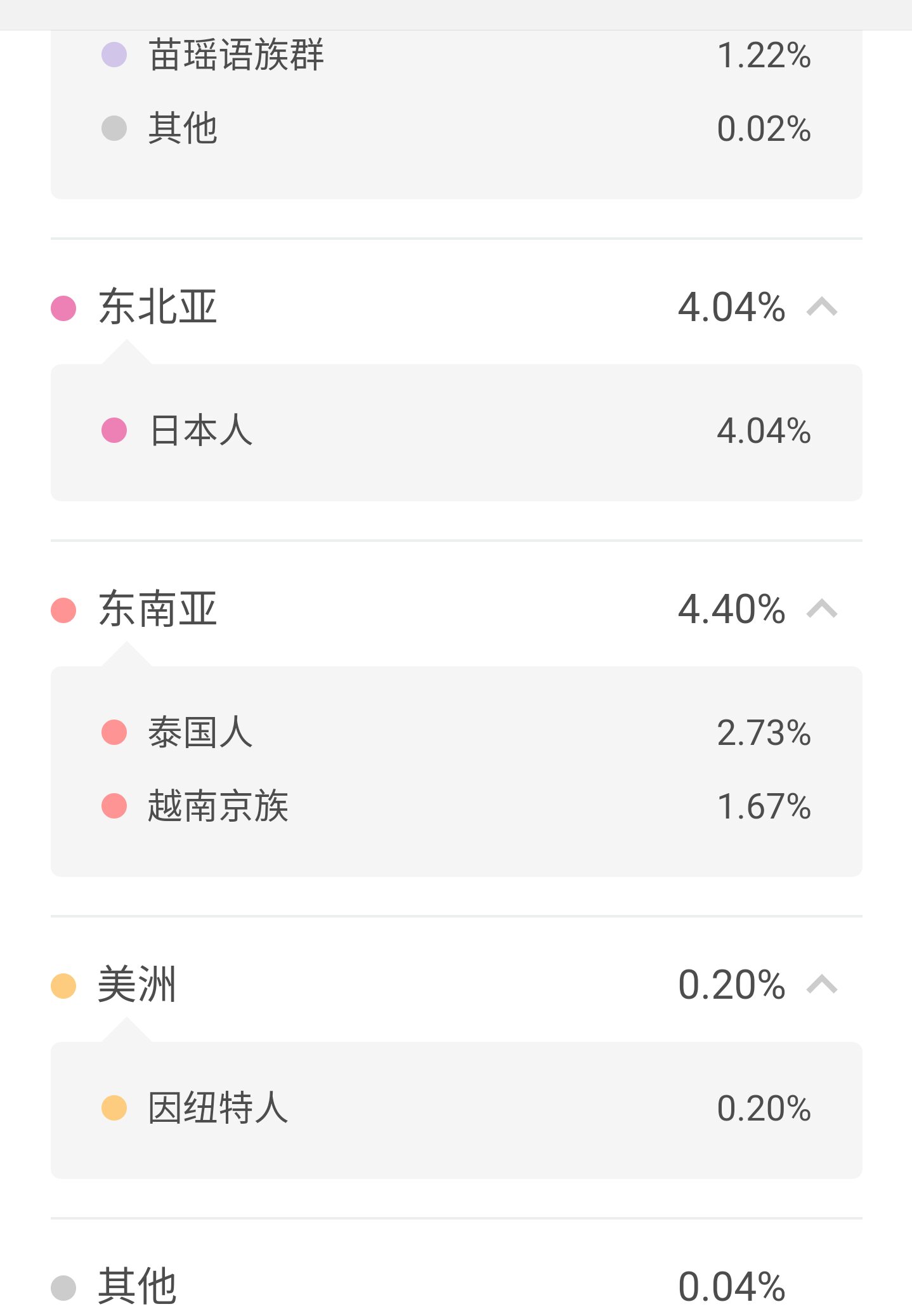Tap the 0.04% value for 其他

(x=732, y=1287)
